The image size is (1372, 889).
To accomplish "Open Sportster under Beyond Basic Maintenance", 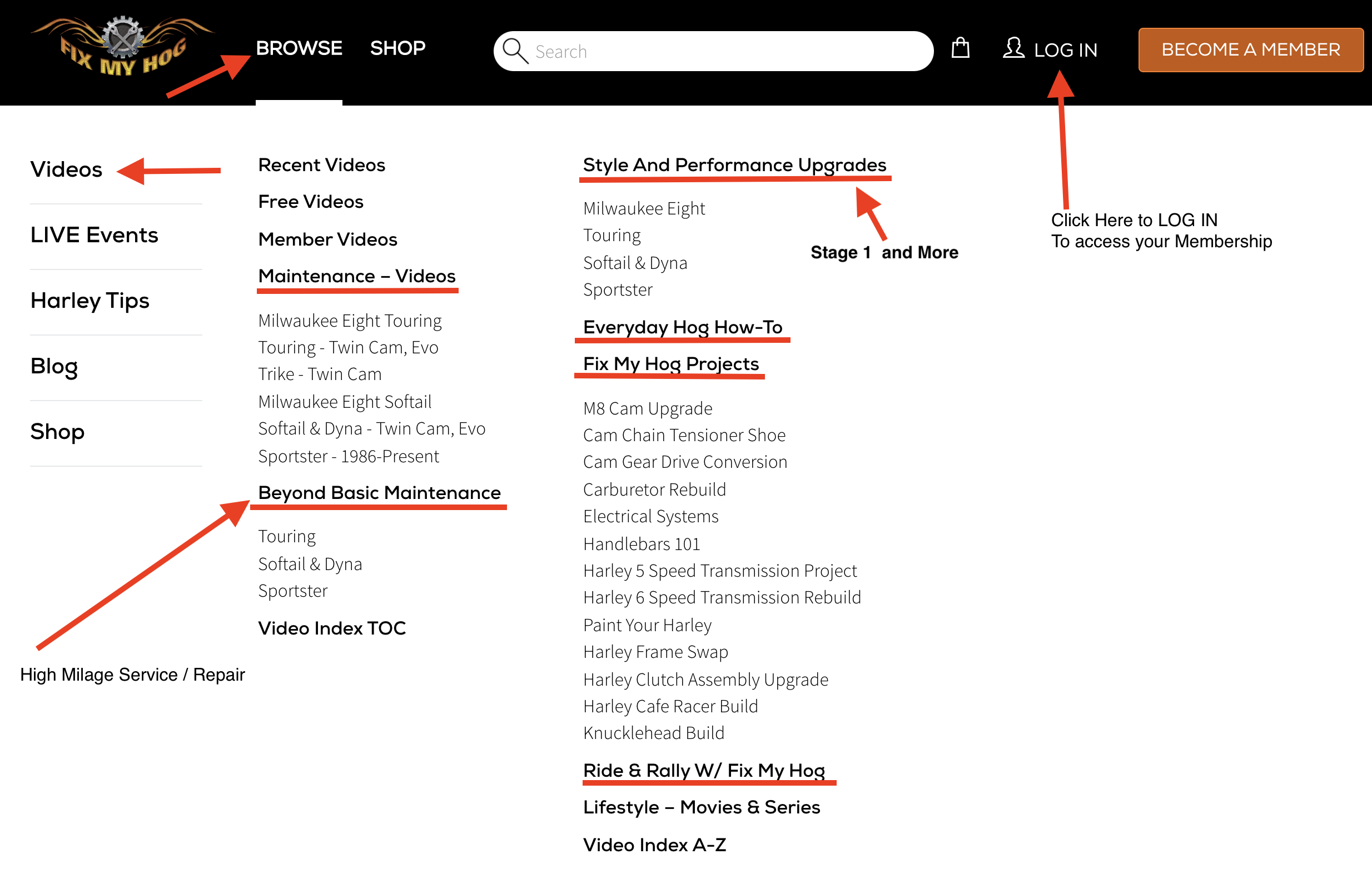I will 293,591.
